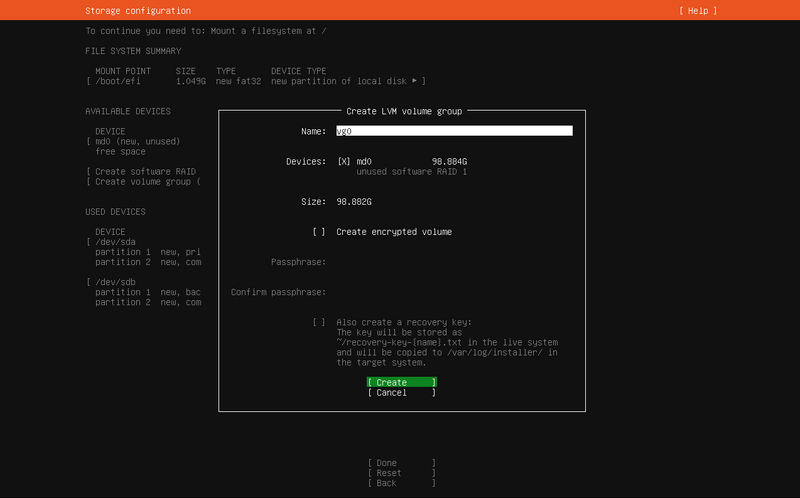Screen dimensions: 800x498
Task: Select the md0 (new, unused) device entry
Action: (137, 141)
